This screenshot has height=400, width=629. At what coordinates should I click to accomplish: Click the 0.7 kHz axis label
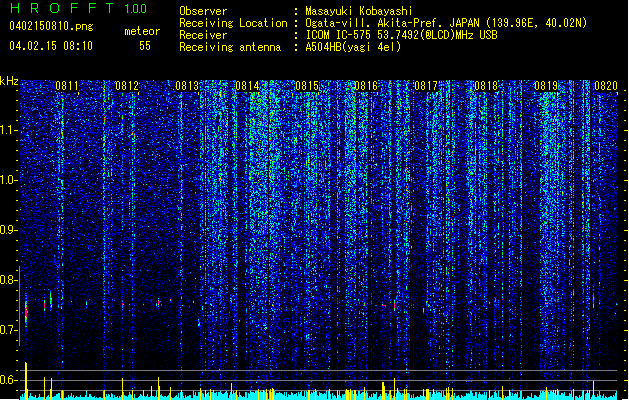9,330
